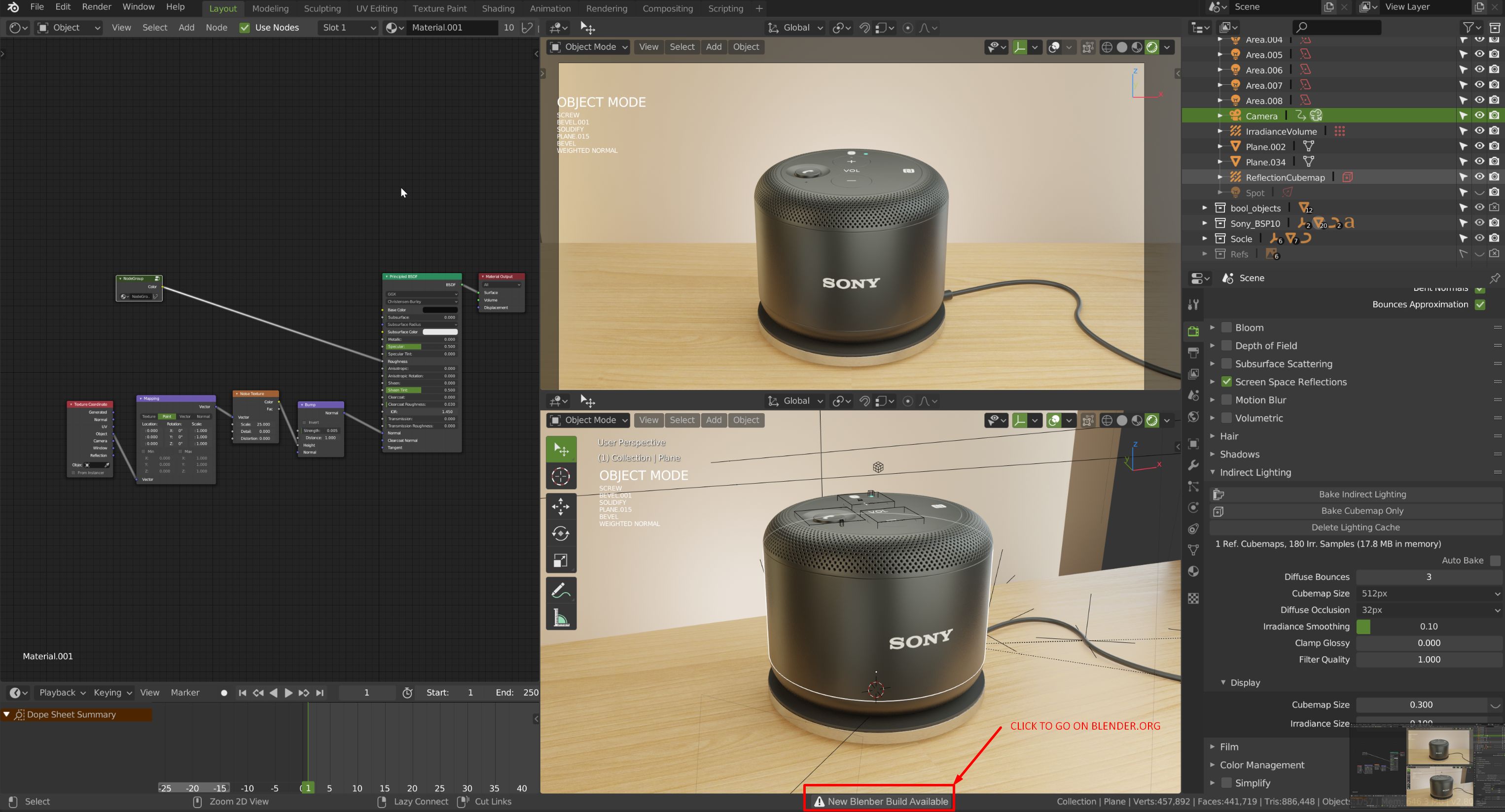Open node editor Add menu
This screenshot has height=812, width=1505.
186,28
